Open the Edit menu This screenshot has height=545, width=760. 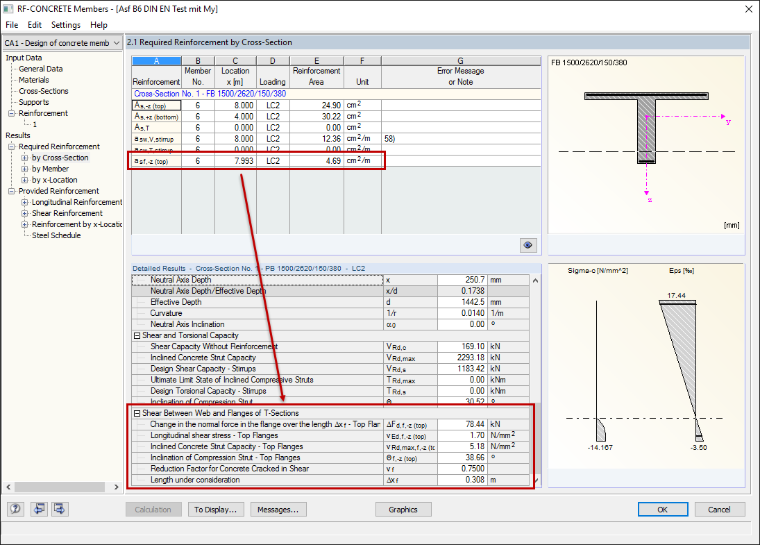tap(34, 25)
